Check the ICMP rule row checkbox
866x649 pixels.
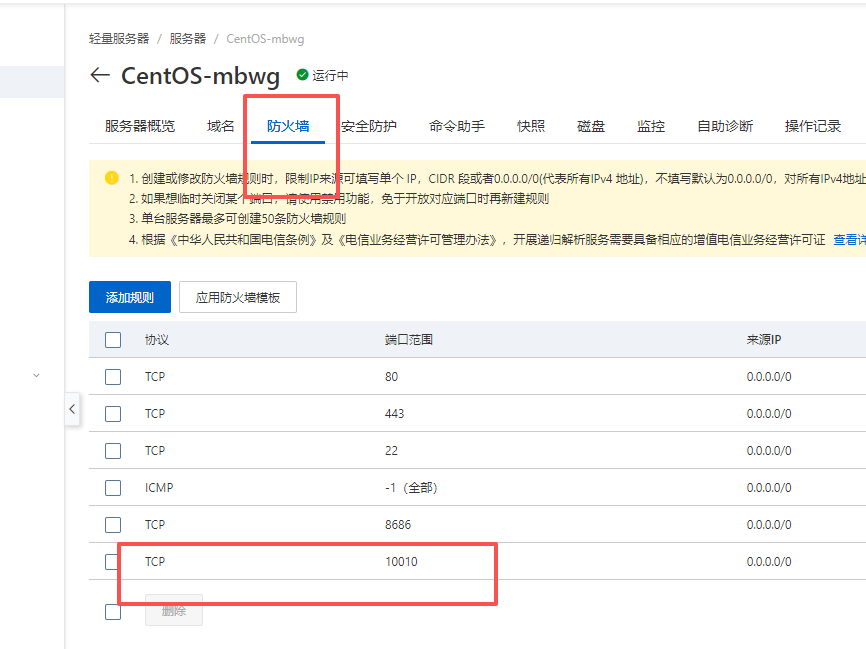coord(113,487)
